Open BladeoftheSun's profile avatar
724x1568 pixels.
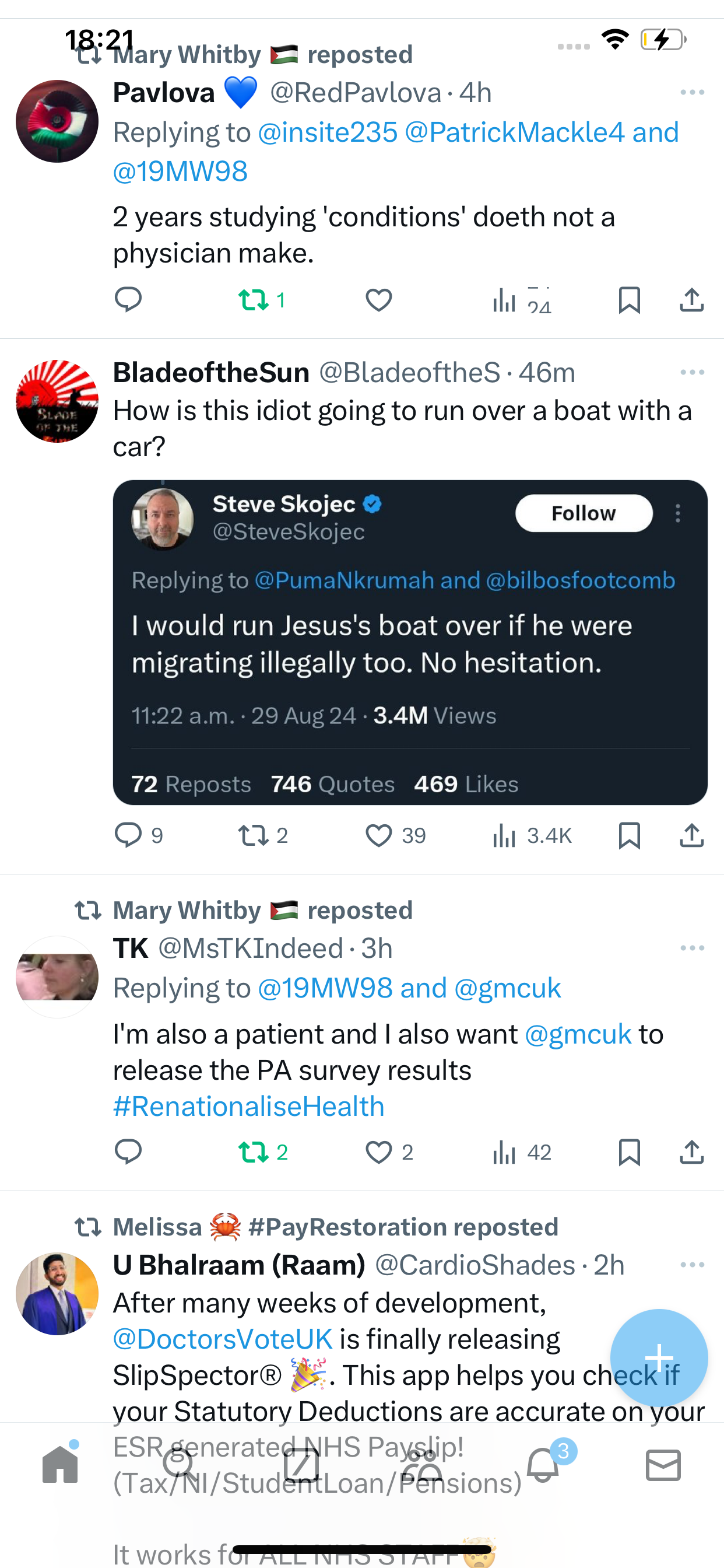coord(57,401)
